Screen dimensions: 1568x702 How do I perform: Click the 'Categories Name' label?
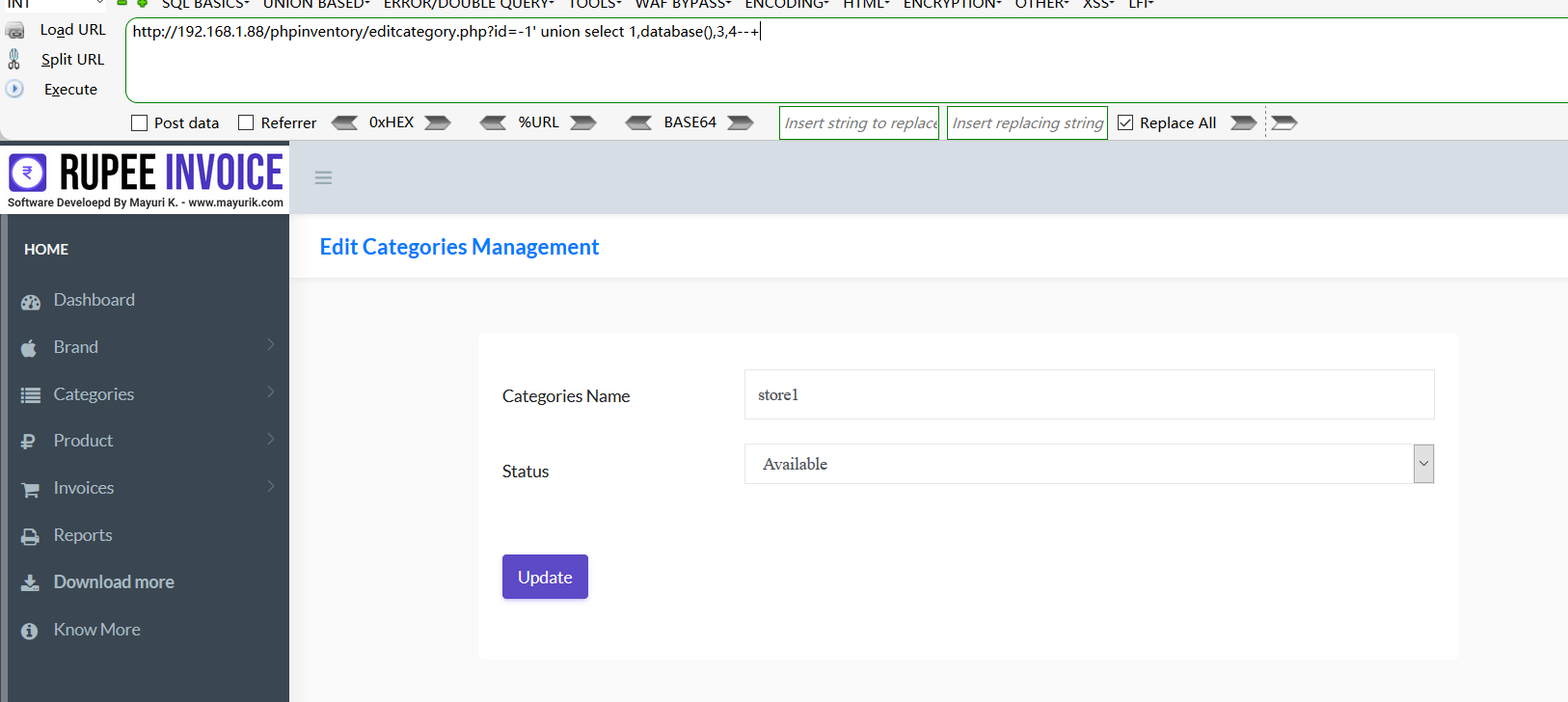pyautogui.click(x=566, y=396)
